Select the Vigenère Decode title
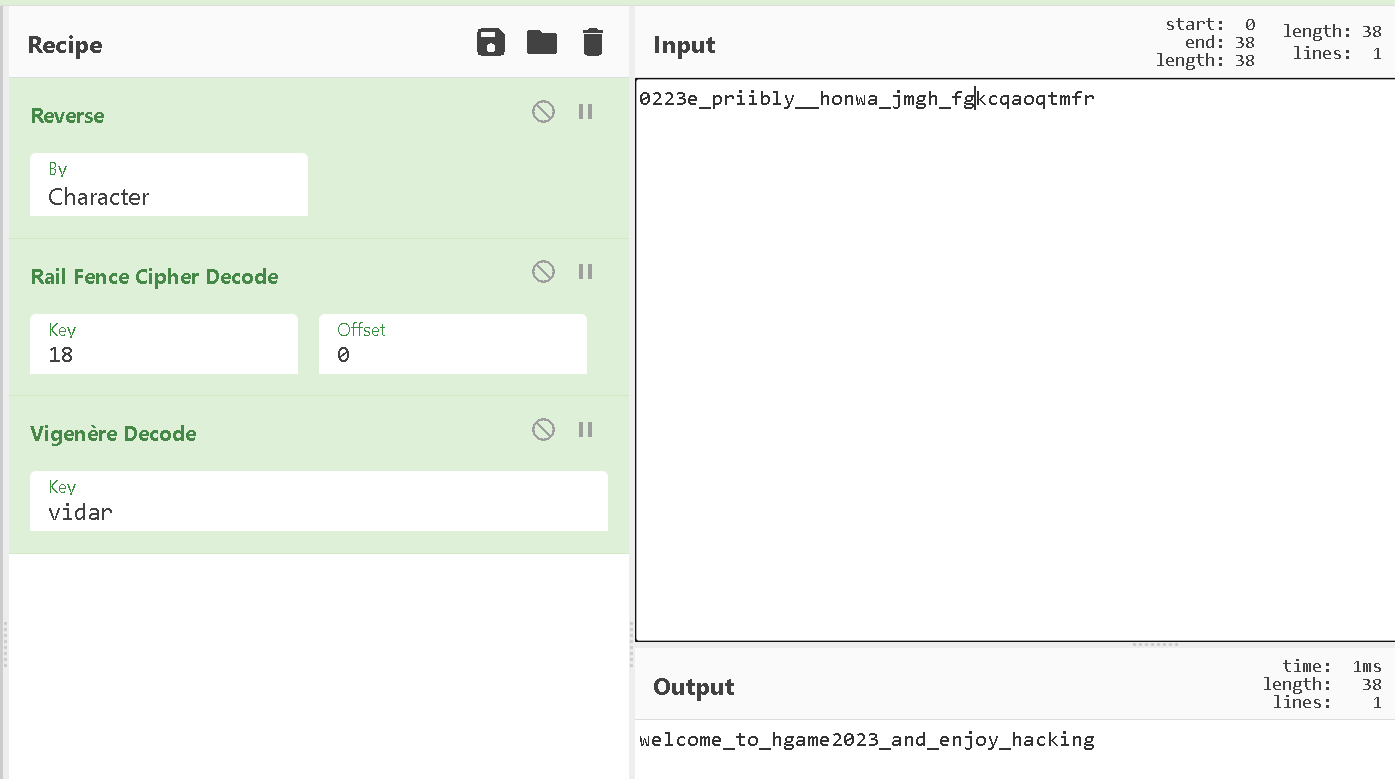 click(113, 434)
